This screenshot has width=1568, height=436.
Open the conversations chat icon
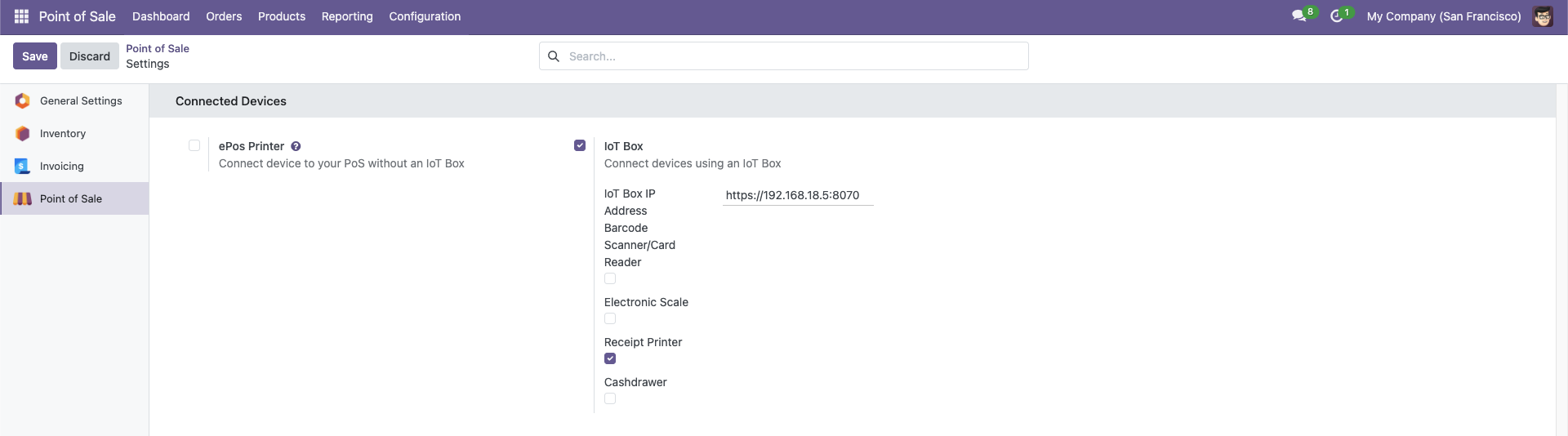(1298, 16)
